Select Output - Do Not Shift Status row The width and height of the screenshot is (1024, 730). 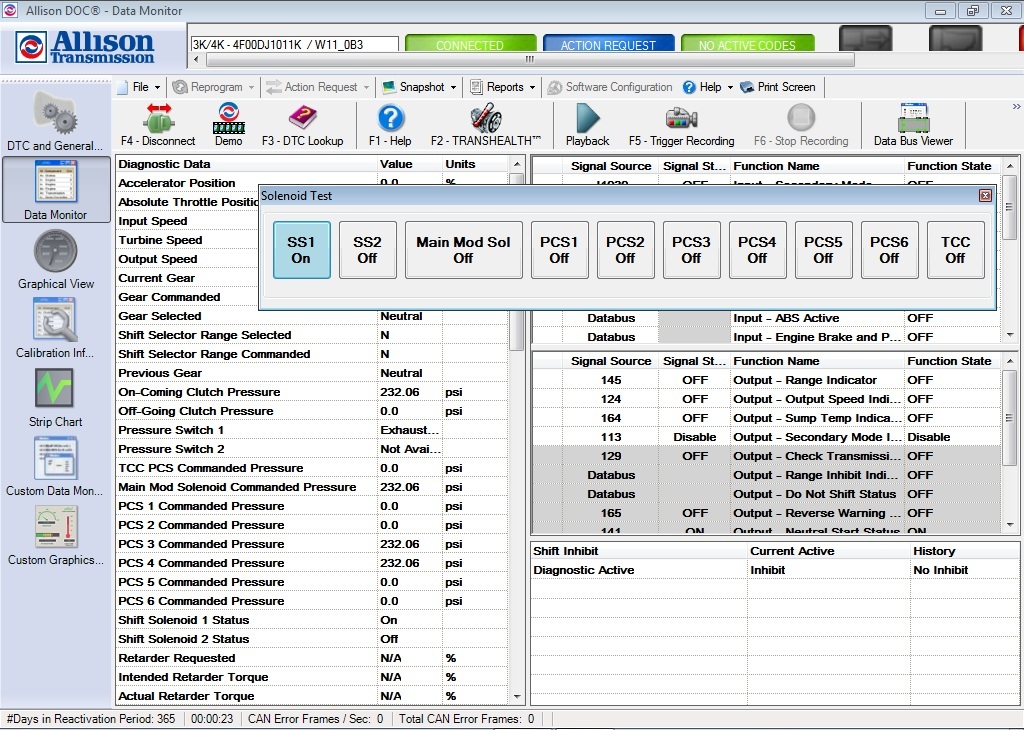pos(767,494)
